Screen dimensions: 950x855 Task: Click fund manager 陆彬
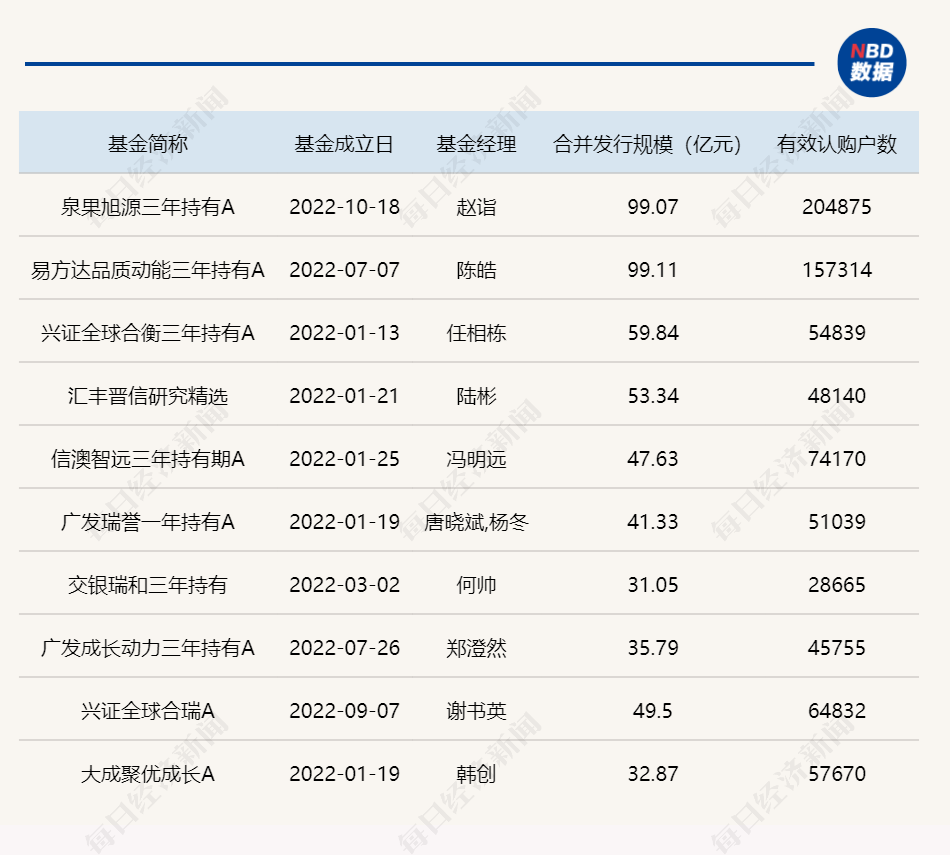click(476, 396)
